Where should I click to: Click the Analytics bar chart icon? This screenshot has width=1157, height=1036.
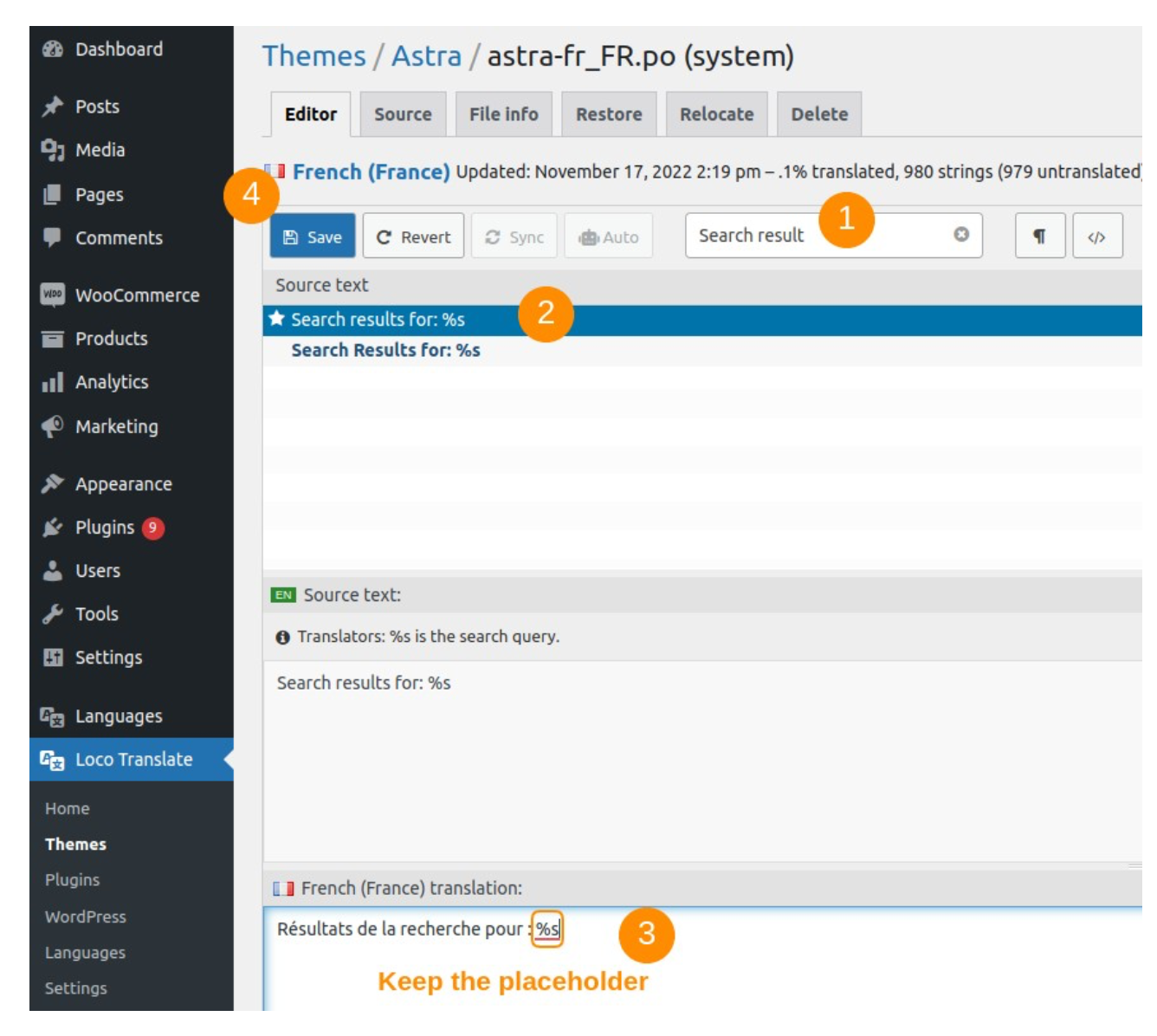coord(53,382)
